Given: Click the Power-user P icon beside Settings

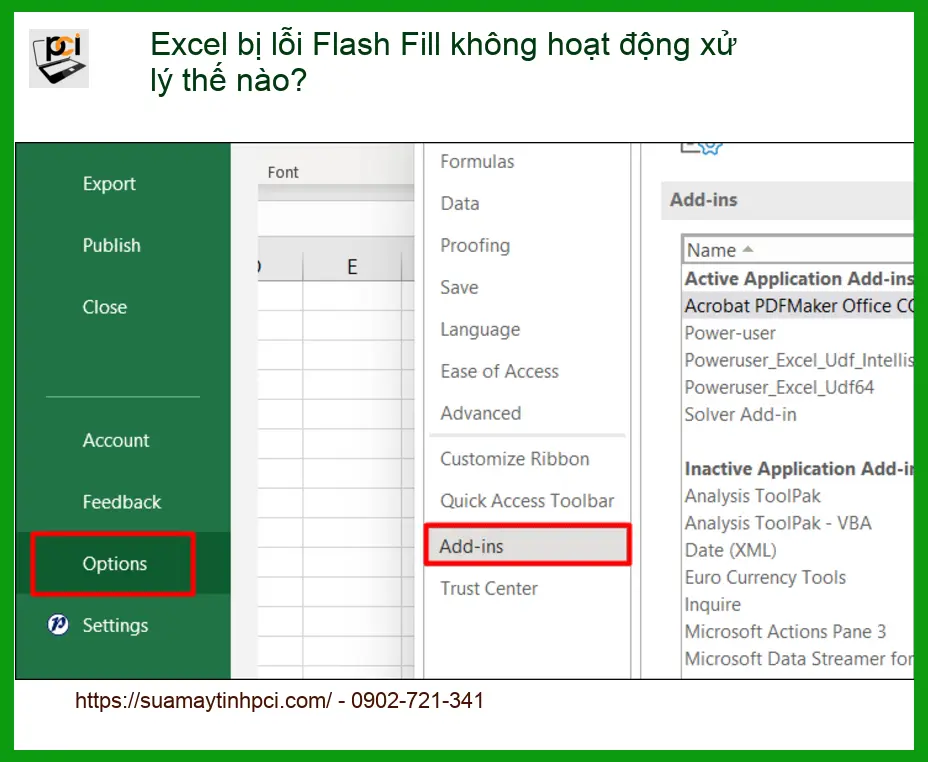Looking at the screenshot, I should (x=58, y=624).
